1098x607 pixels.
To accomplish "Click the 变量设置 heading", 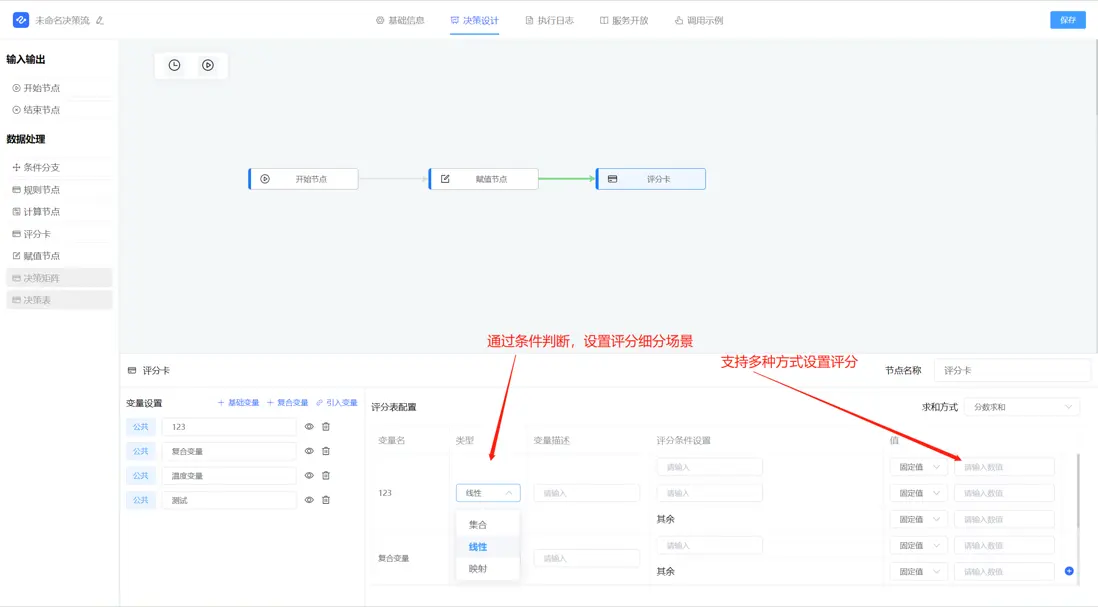I will [x=144, y=403].
